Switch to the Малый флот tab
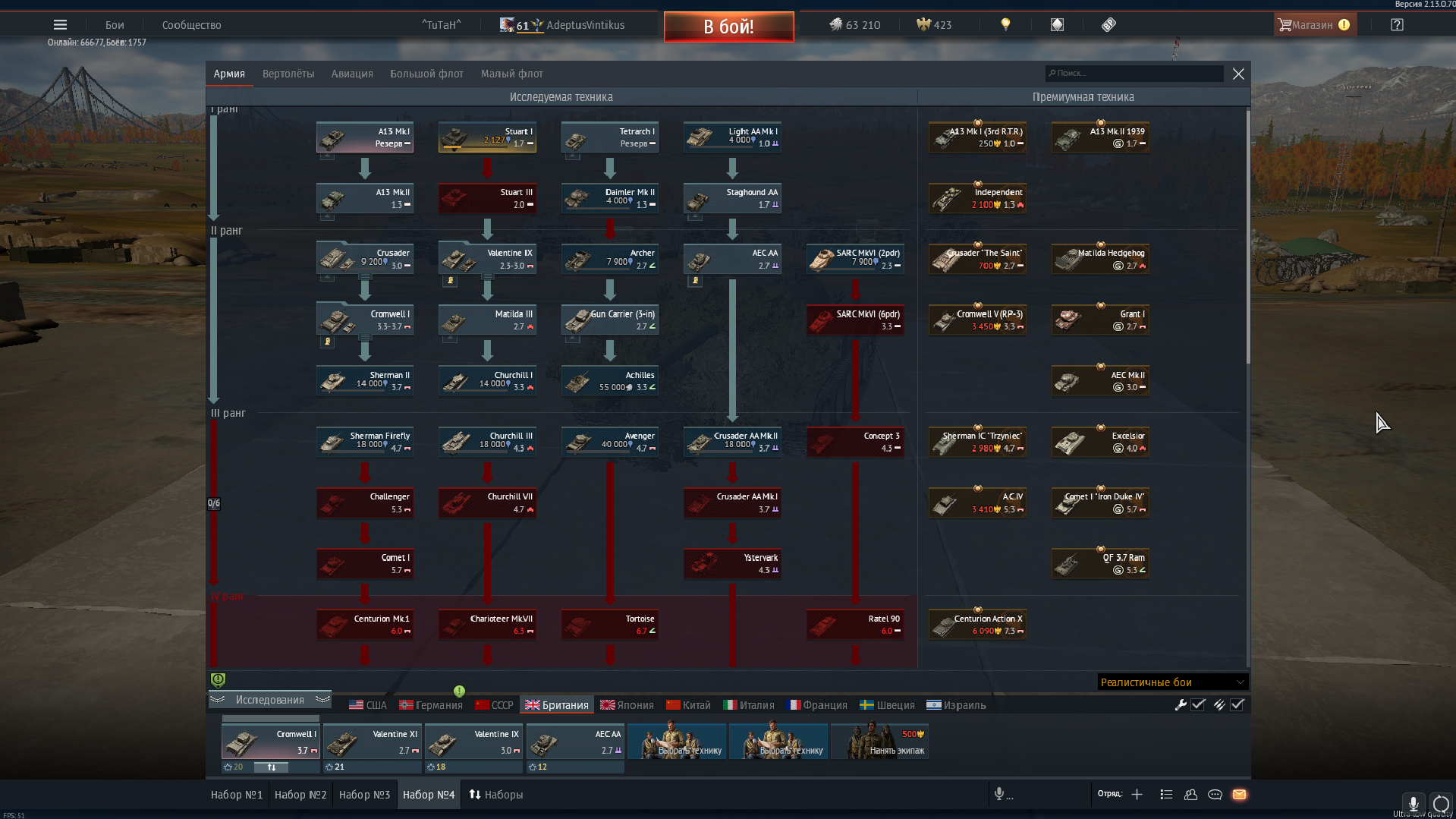 click(x=512, y=74)
